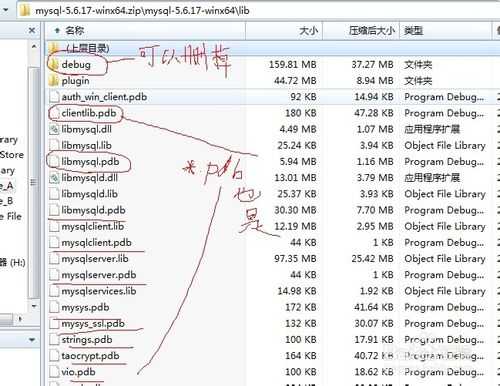Click the 12.19 MB size of mysqlclient.lib
500x386 pixels.
pos(295,226)
